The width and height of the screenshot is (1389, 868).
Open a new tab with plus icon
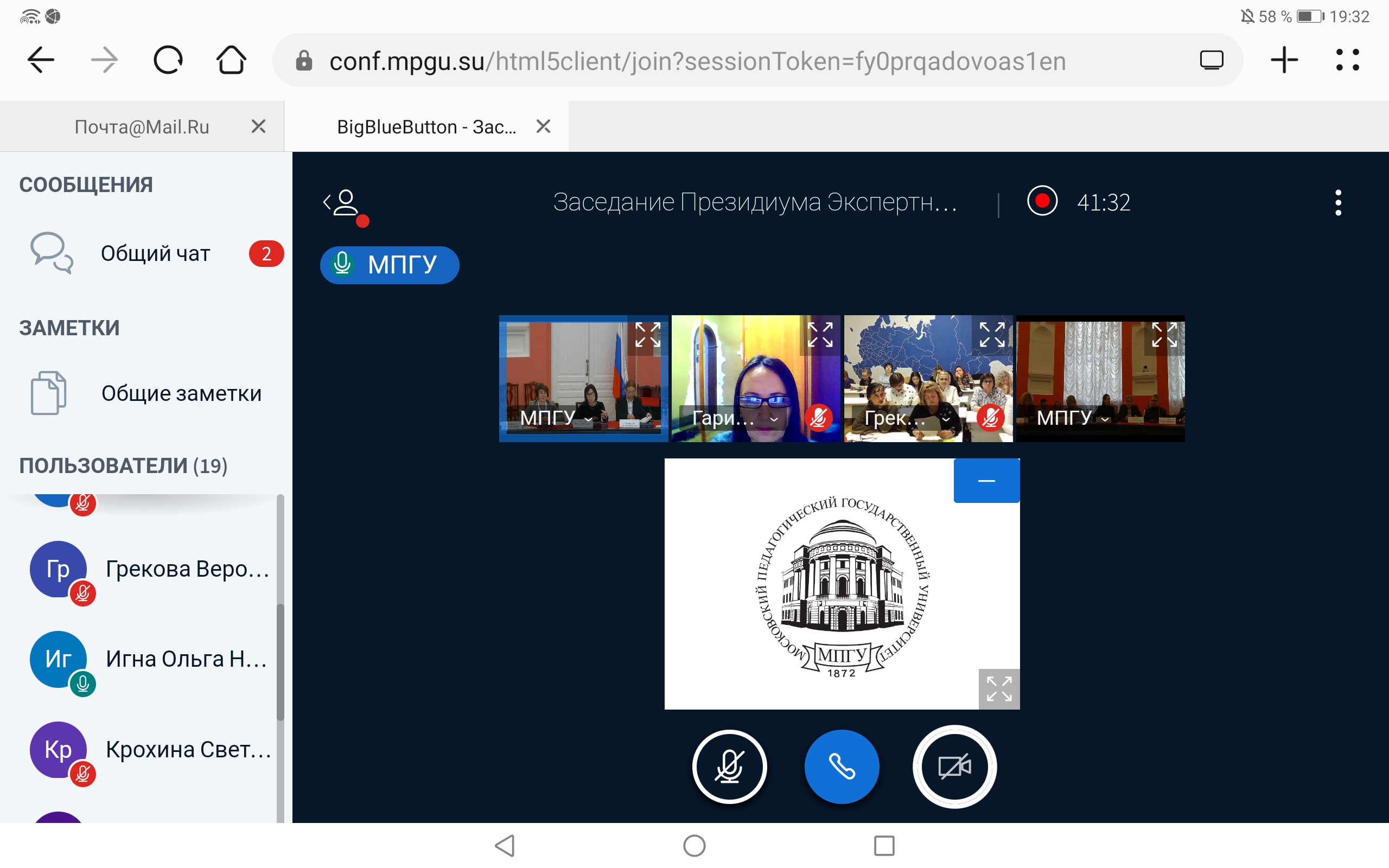[x=1284, y=60]
